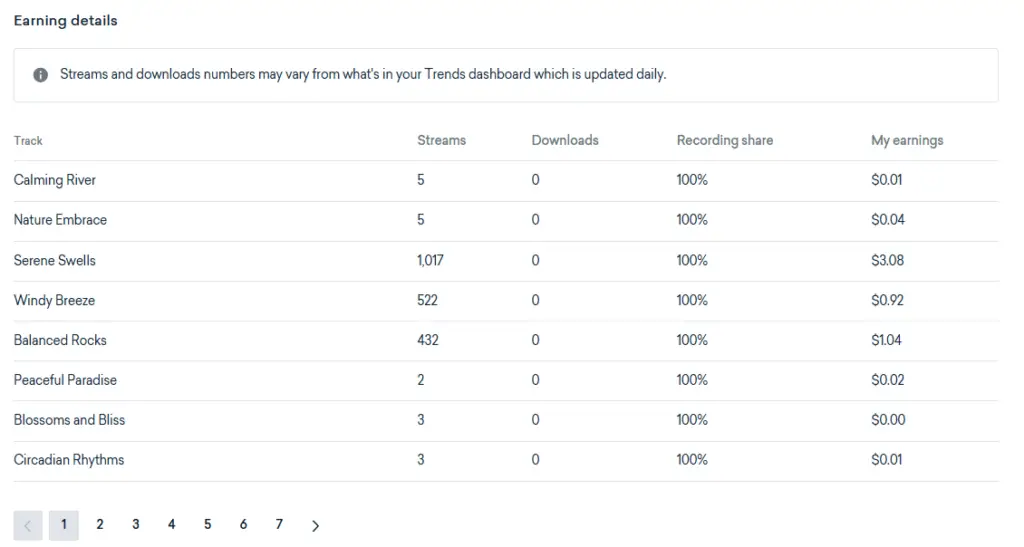Go to next page using right chevron
This screenshot has width=1024, height=547.
pos(315,525)
